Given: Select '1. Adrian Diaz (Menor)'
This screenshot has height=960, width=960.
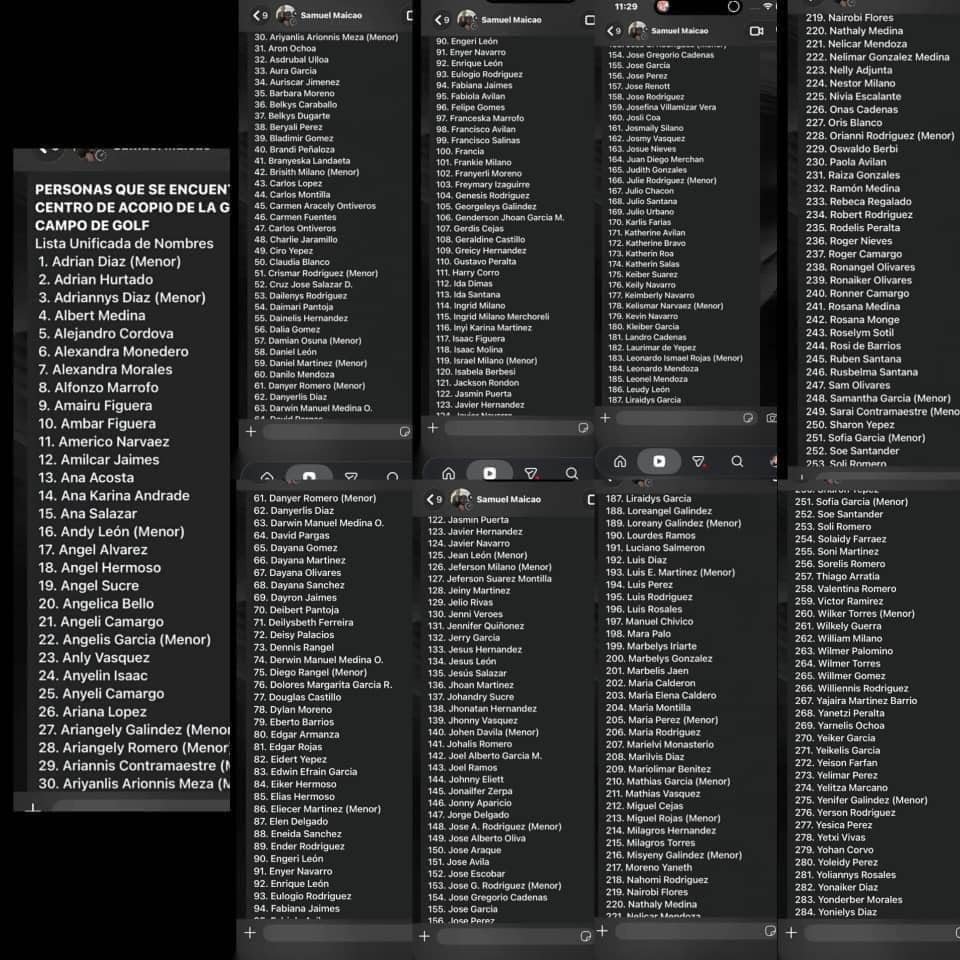Looking at the screenshot, I should coord(110,261).
